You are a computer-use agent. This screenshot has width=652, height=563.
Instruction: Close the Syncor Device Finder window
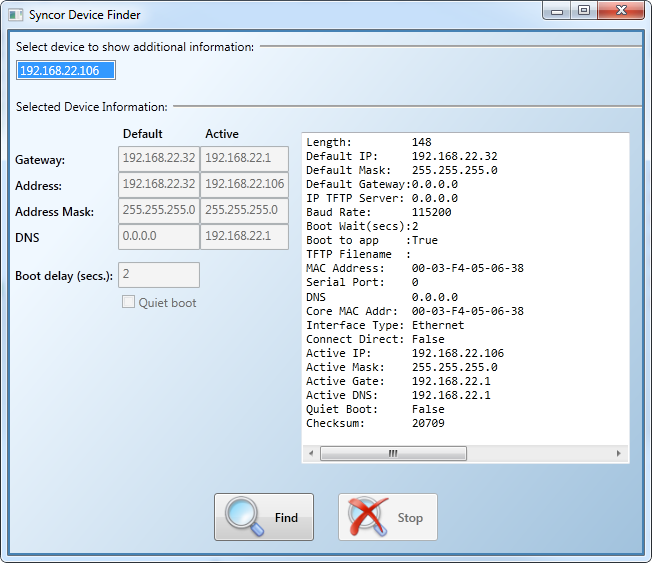(x=621, y=11)
